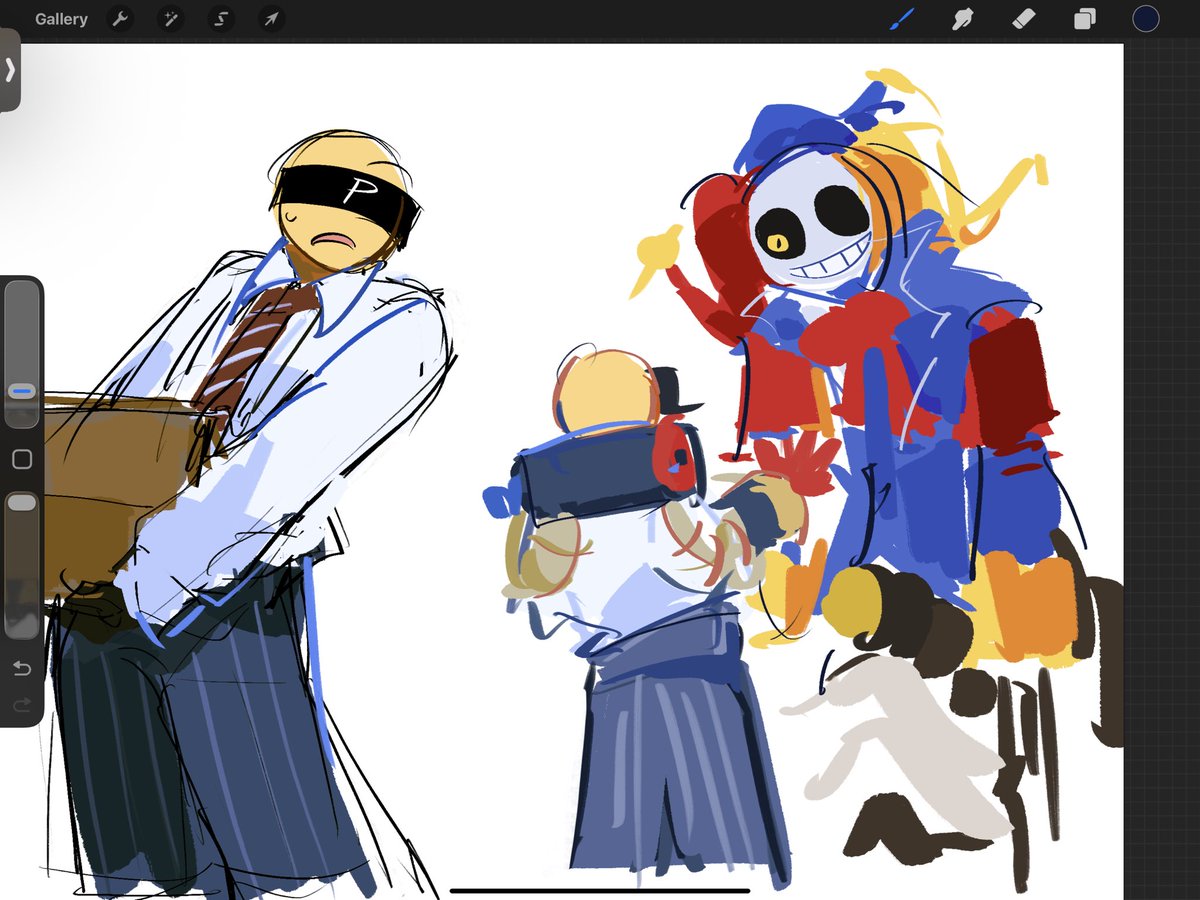Open the active dark blue color picker
Screen dimensions: 1200x900
(x=1146, y=19)
